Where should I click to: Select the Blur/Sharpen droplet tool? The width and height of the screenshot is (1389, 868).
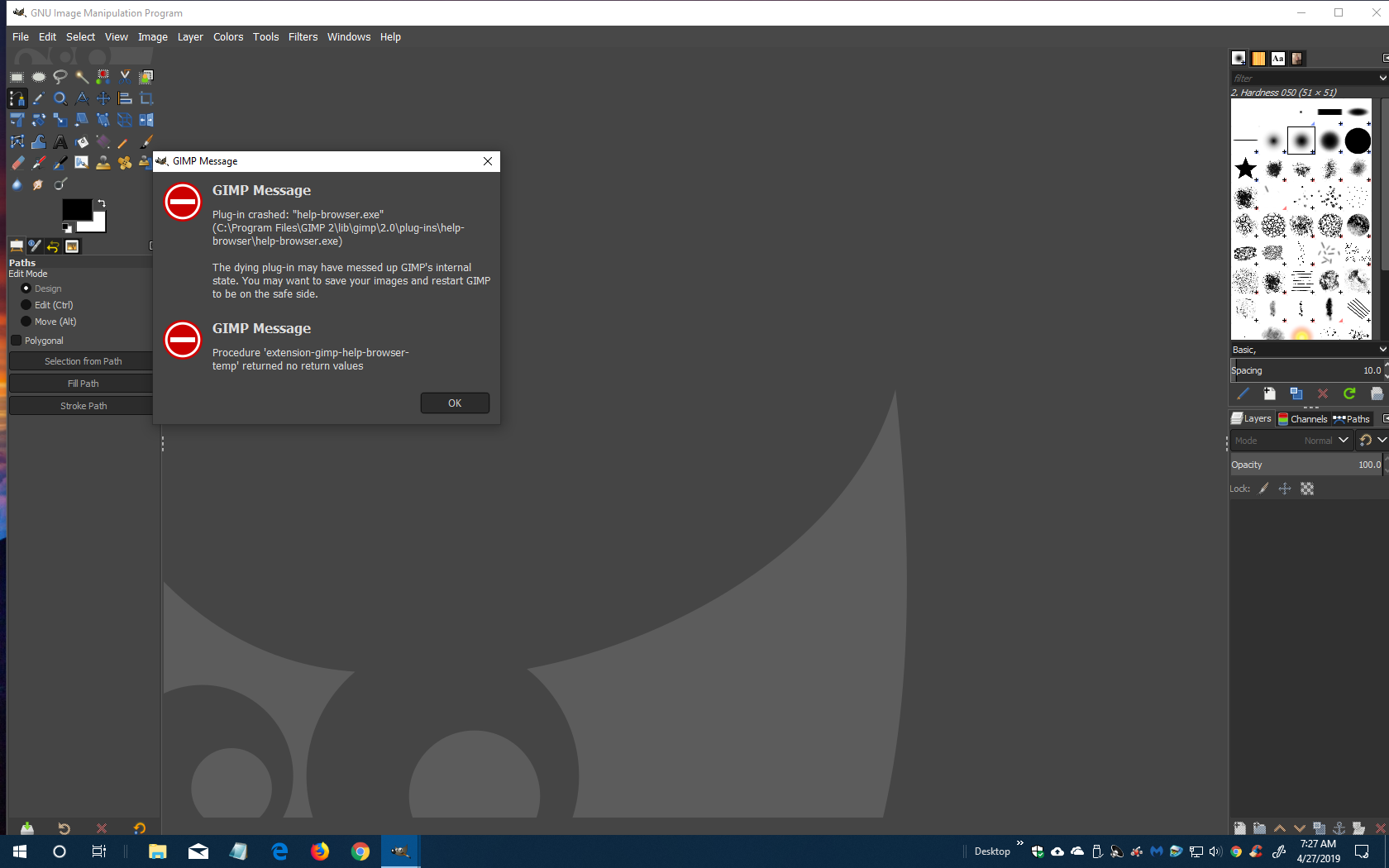[17, 184]
